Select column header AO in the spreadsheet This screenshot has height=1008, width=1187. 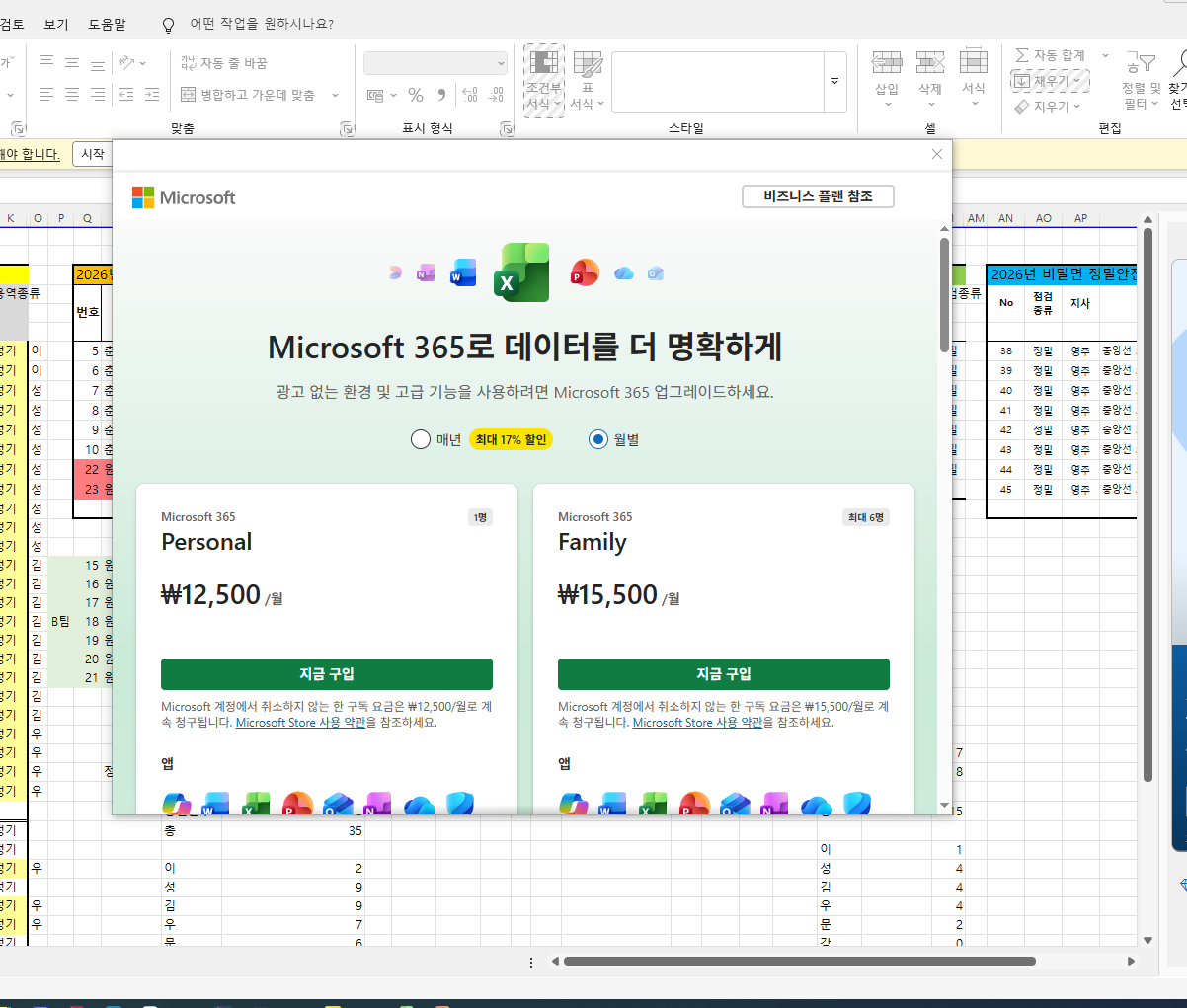(x=1044, y=218)
